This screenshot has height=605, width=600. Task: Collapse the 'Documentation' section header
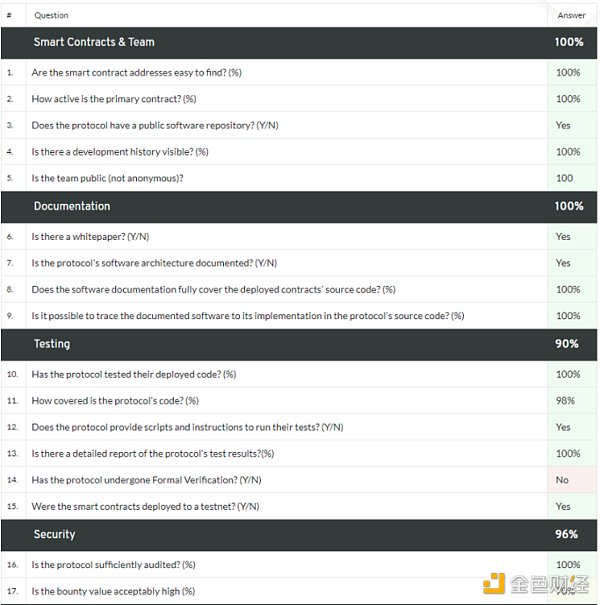tap(72, 206)
